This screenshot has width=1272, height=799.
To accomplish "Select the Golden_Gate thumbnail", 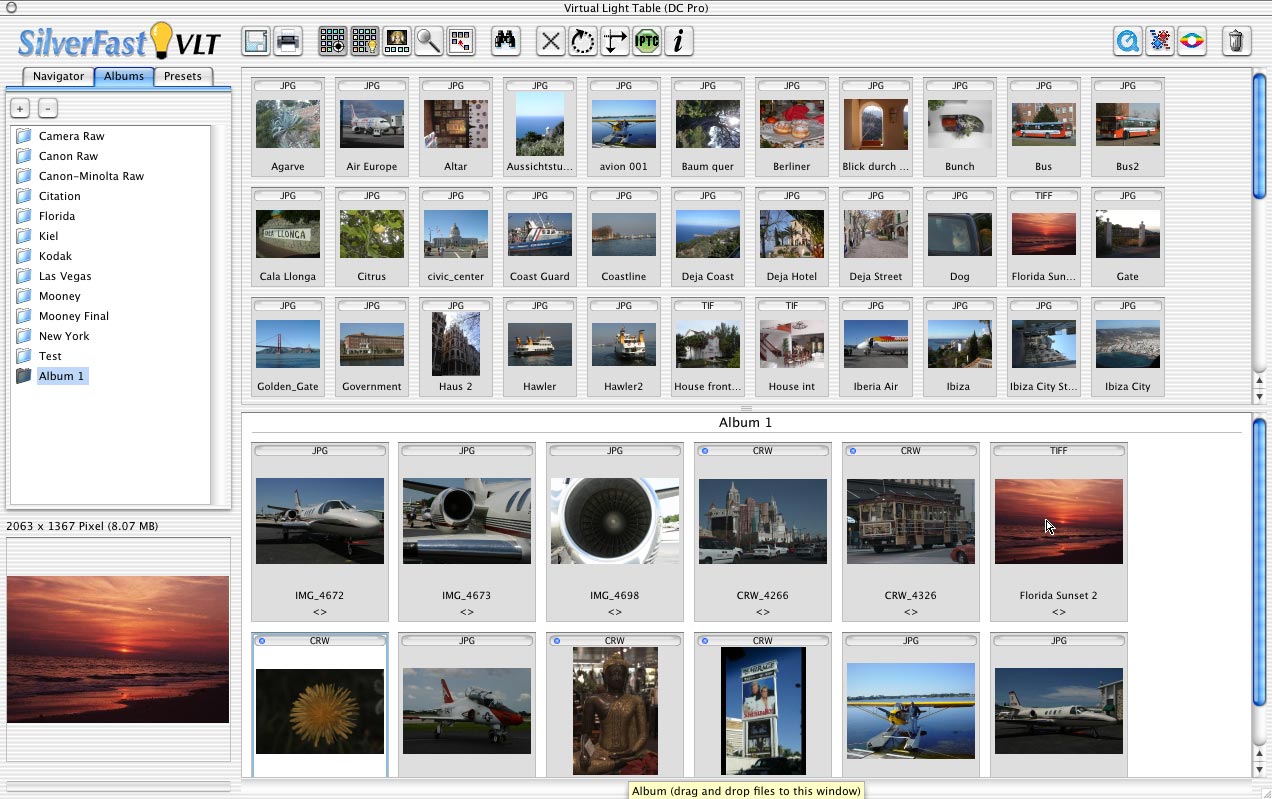I will pyautogui.click(x=288, y=344).
